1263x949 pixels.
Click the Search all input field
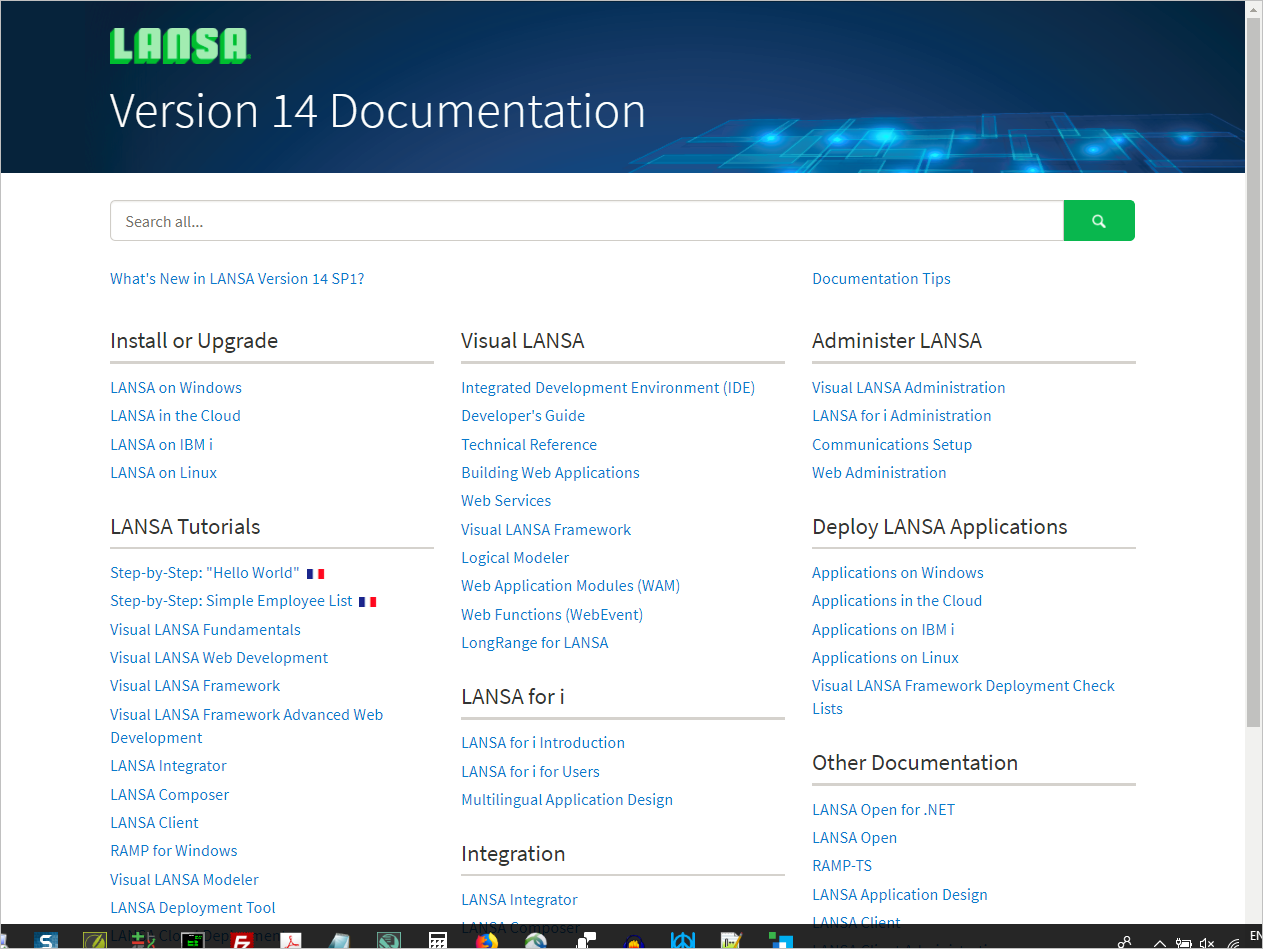tap(587, 221)
